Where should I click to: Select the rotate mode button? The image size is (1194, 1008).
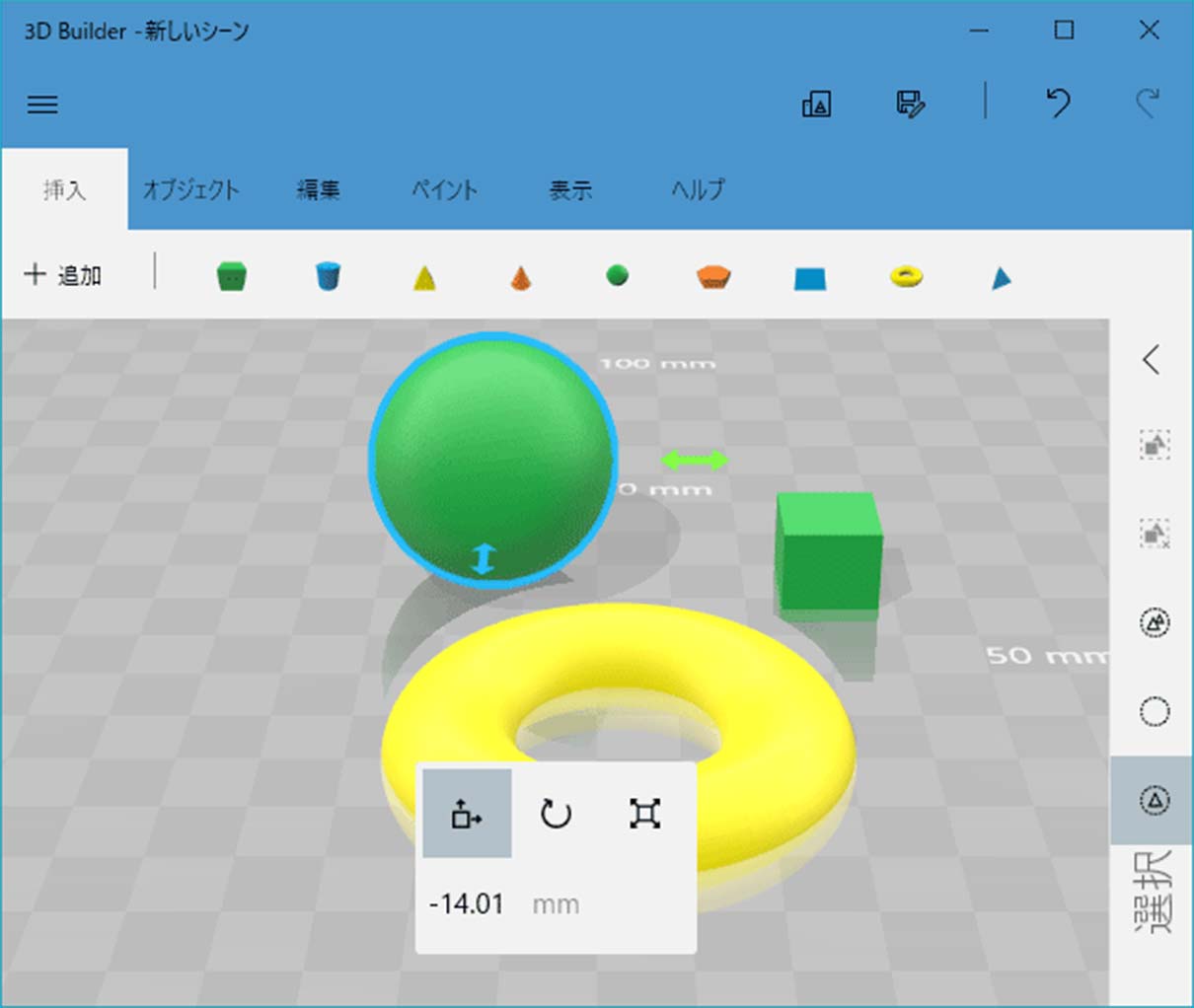pyautogui.click(x=556, y=814)
